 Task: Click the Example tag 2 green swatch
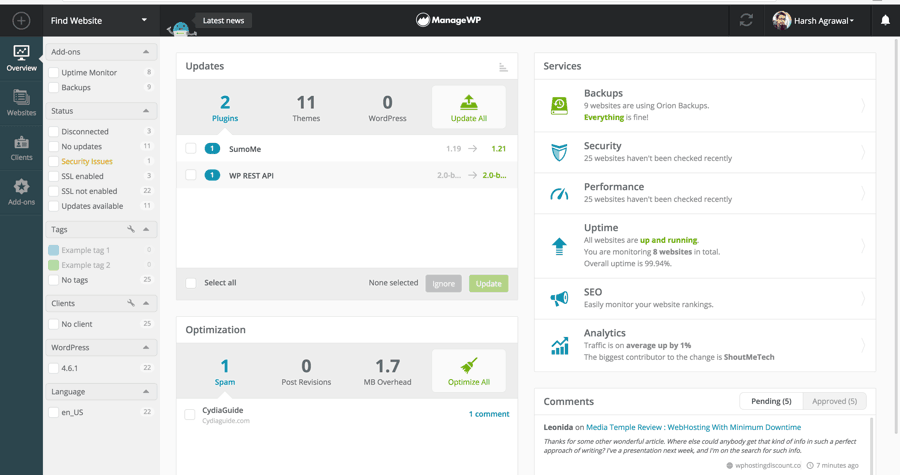click(x=53, y=265)
